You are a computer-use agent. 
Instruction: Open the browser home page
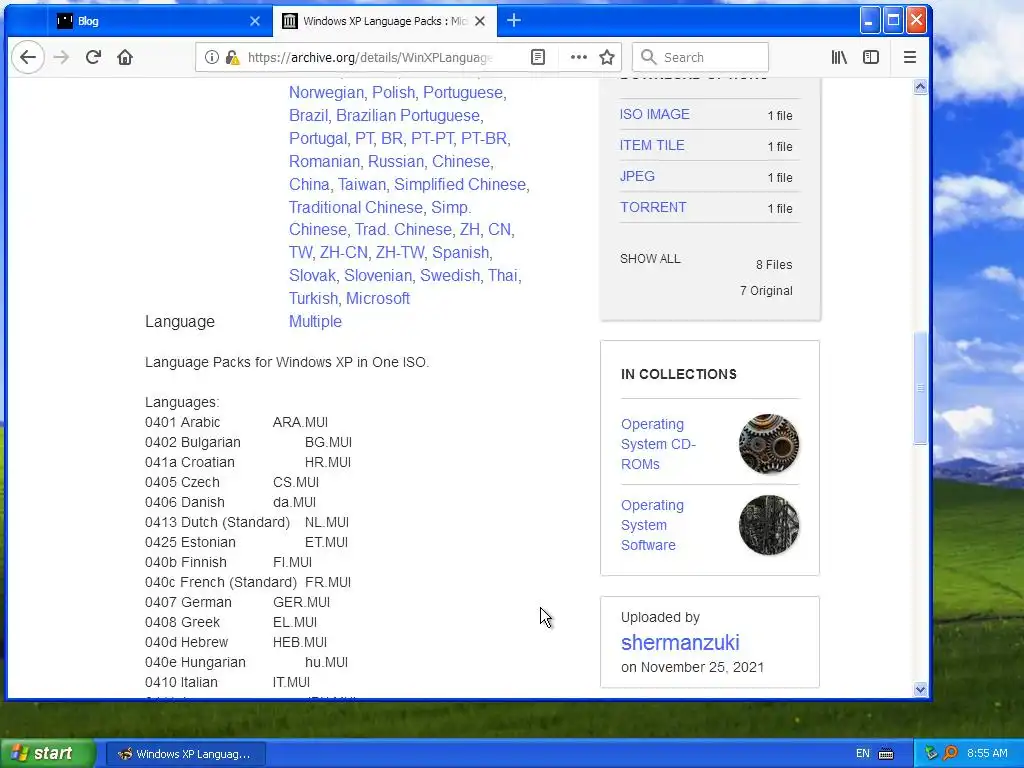click(x=125, y=57)
